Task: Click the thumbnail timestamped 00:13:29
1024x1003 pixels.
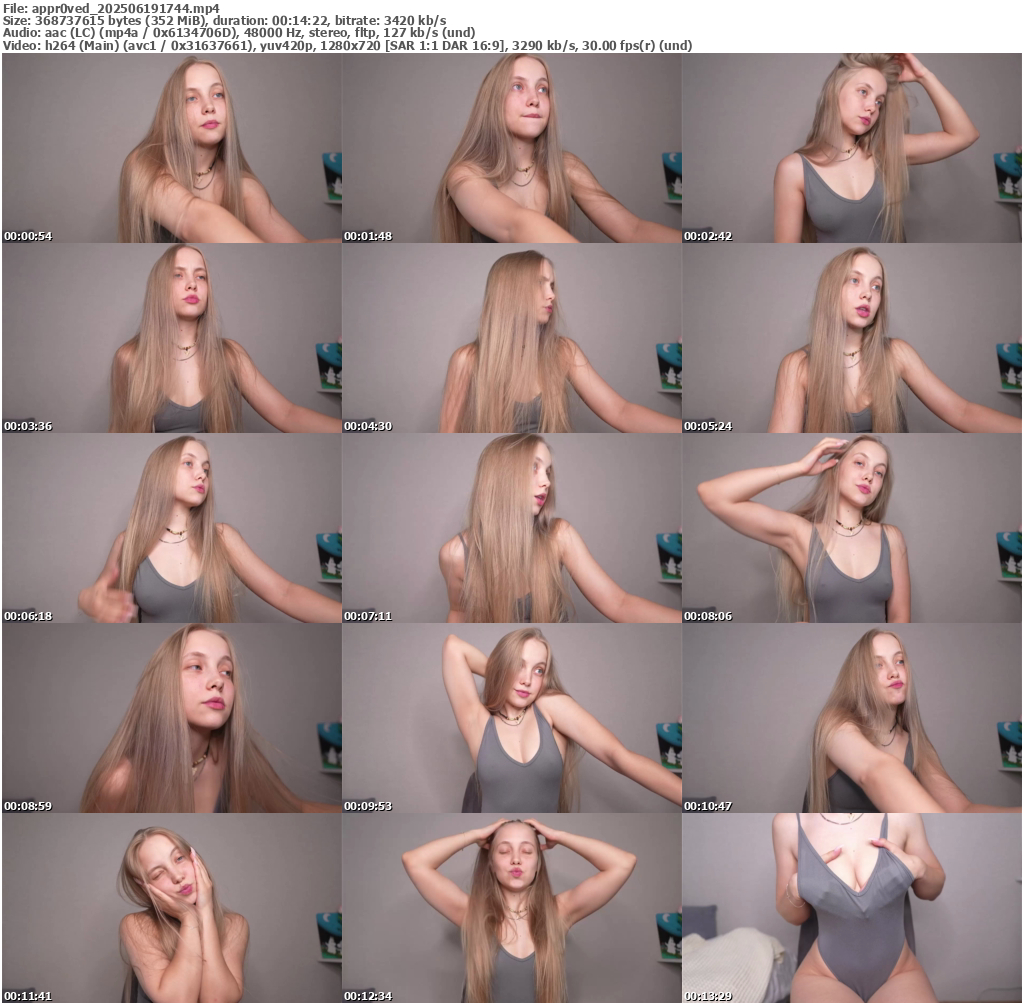Action: pyautogui.click(x=852, y=908)
